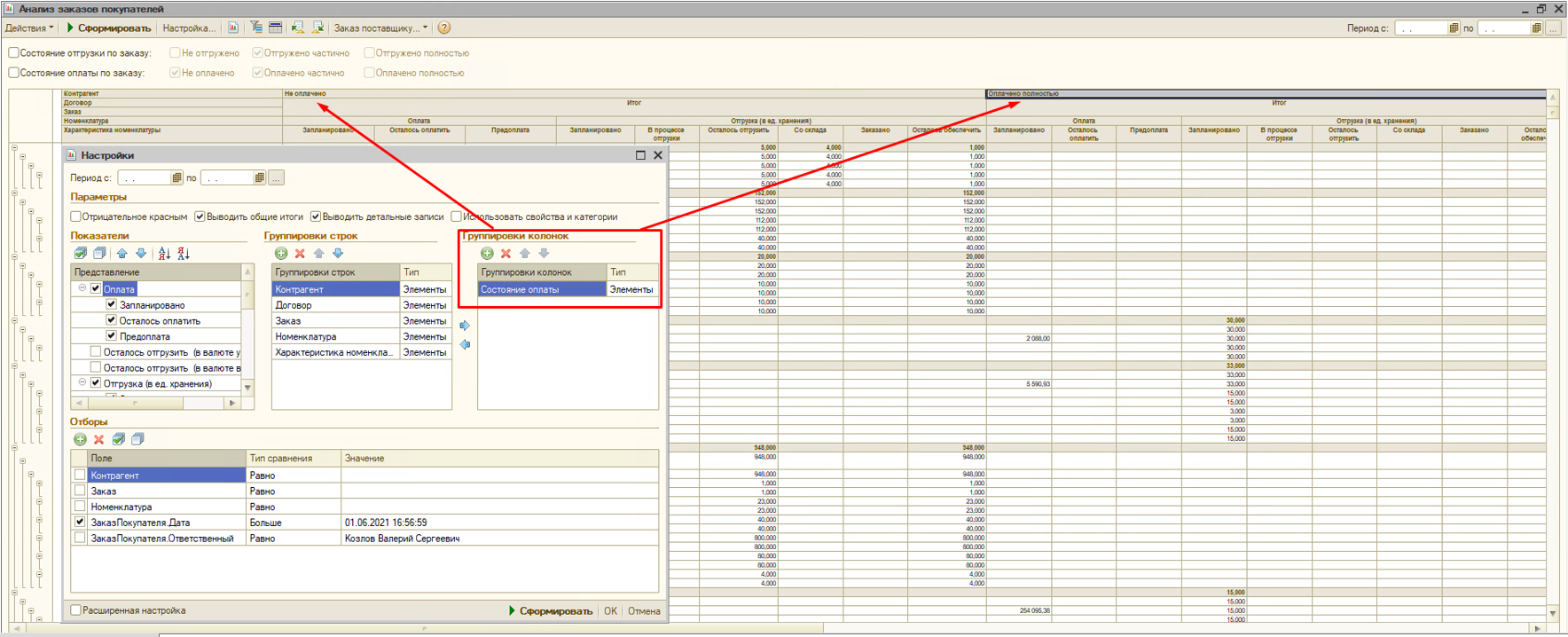Move selected indicator down in Показатели
1568x637 pixels.
coord(141,254)
